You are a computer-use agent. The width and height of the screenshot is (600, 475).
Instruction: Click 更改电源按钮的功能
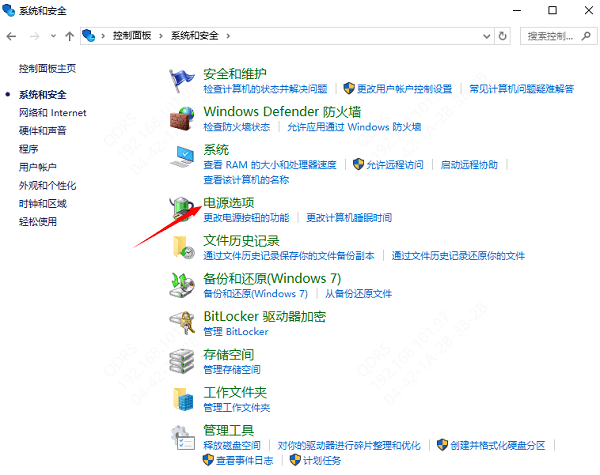(246, 217)
